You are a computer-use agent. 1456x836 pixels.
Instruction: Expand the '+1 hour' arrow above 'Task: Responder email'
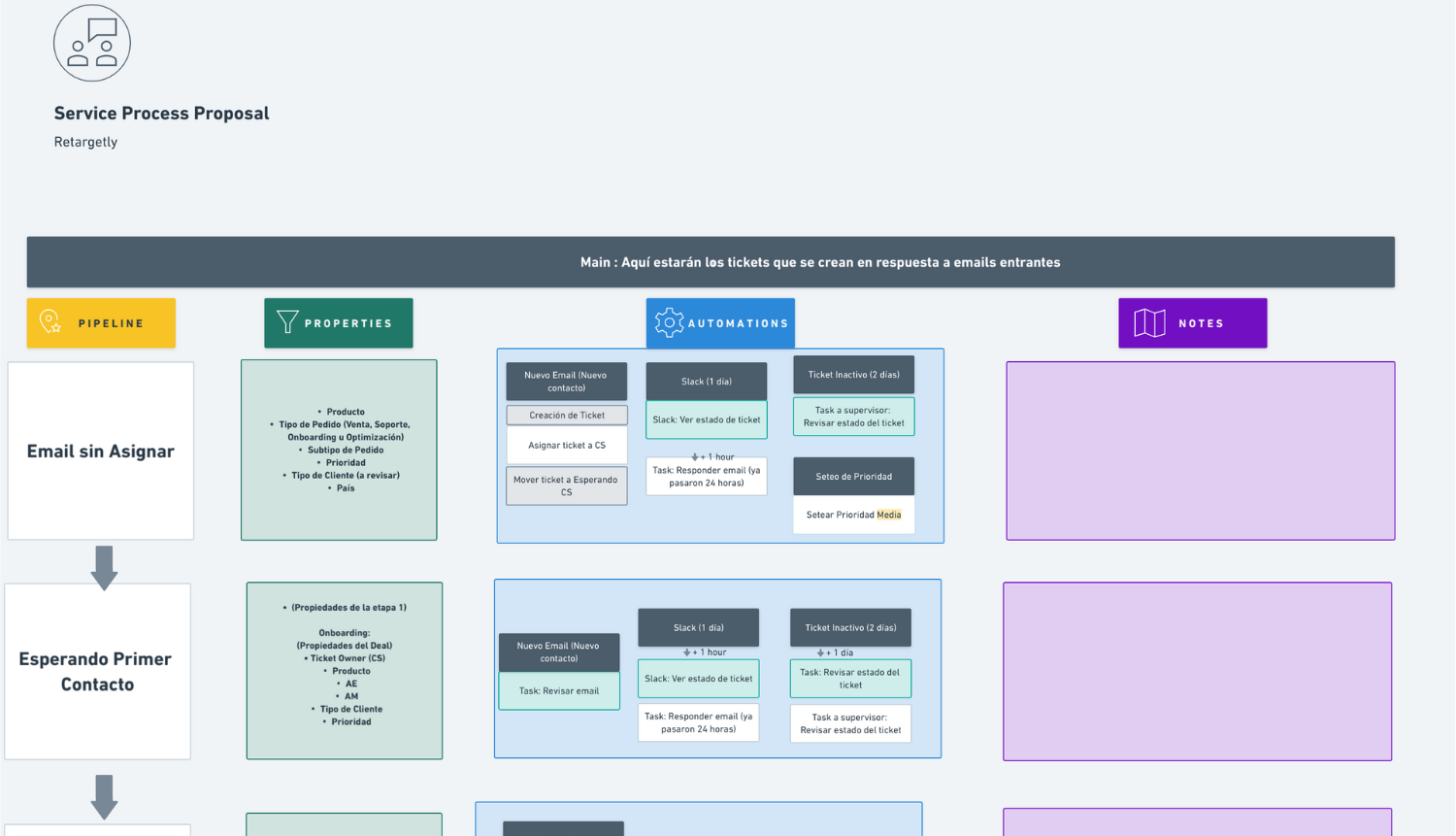[706, 456]
